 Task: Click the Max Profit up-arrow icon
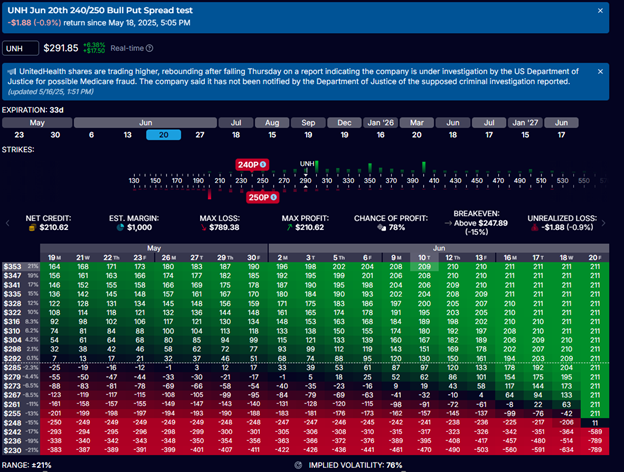pos(289,228)
